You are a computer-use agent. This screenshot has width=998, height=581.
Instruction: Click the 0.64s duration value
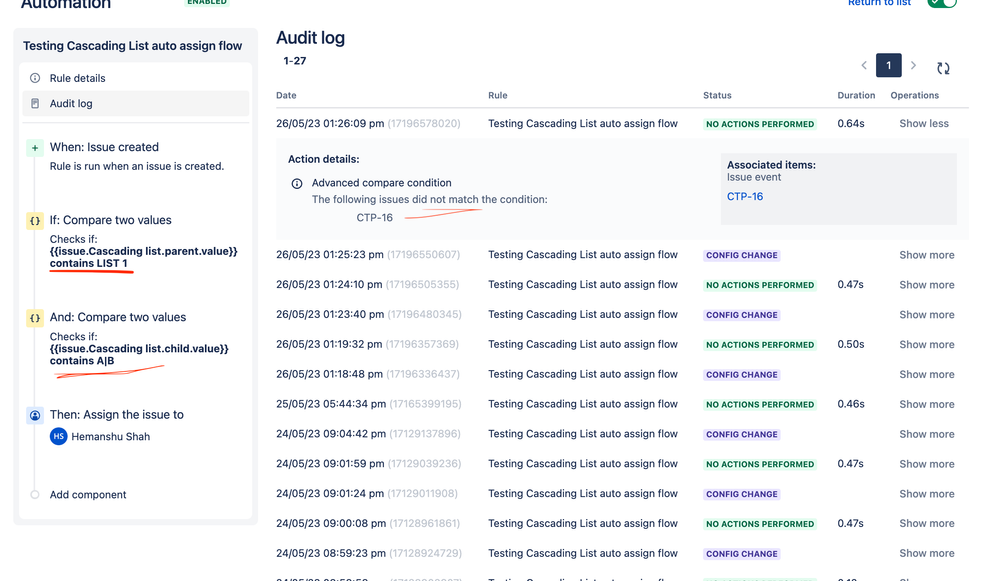pyautogui.click(x=851, y=123)
